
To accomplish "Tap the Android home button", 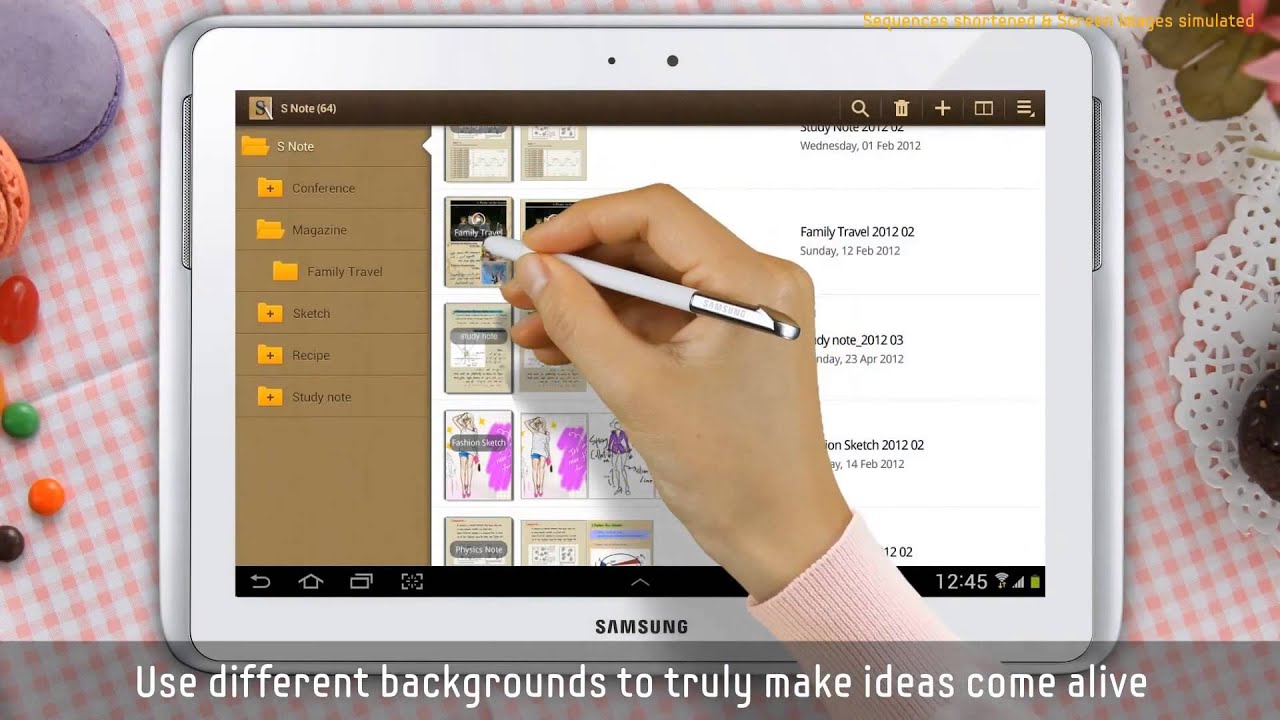I will tap(310, 581).
